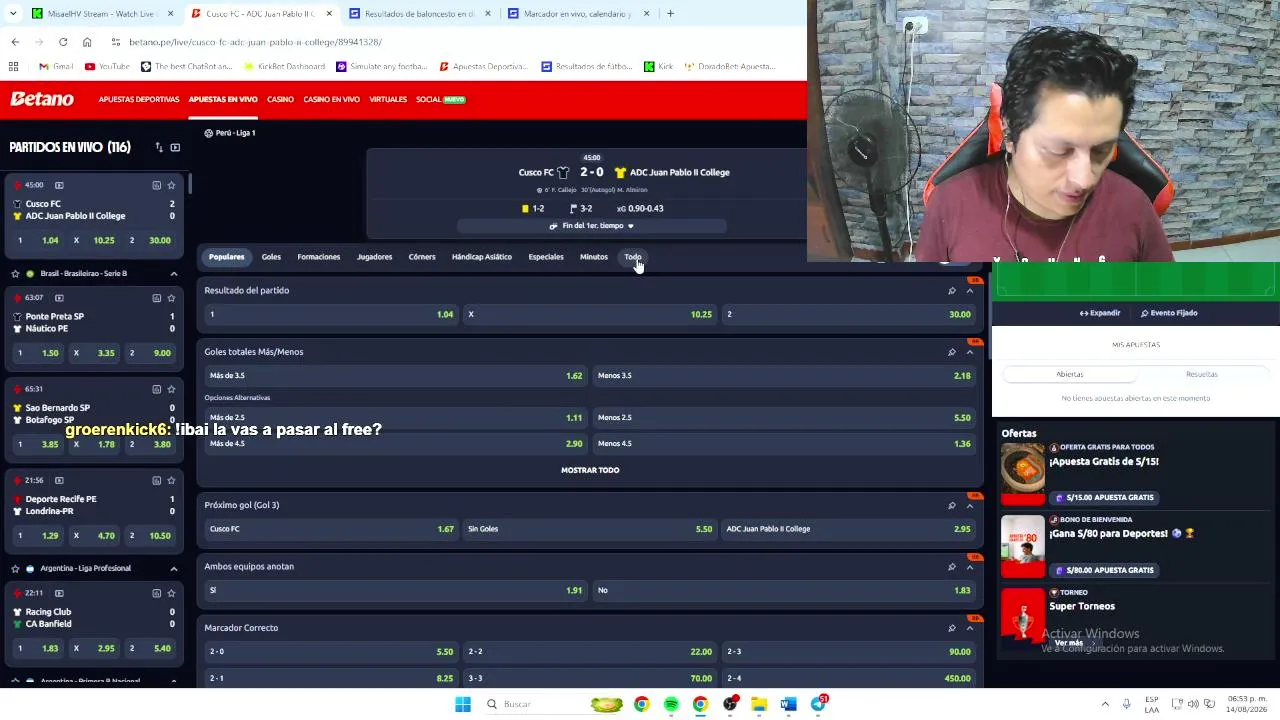
Task: Collapse the Resultado del partido market
Action: 969,291
